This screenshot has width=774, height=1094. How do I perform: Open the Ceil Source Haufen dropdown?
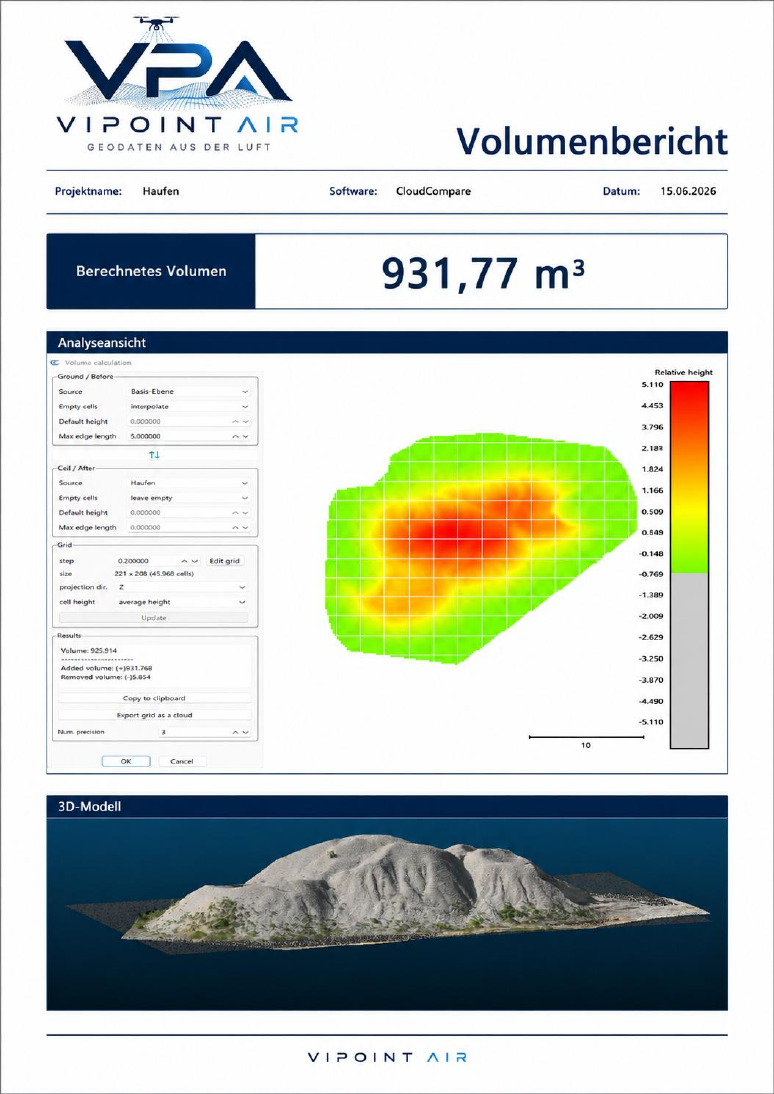tap(189, 483)
